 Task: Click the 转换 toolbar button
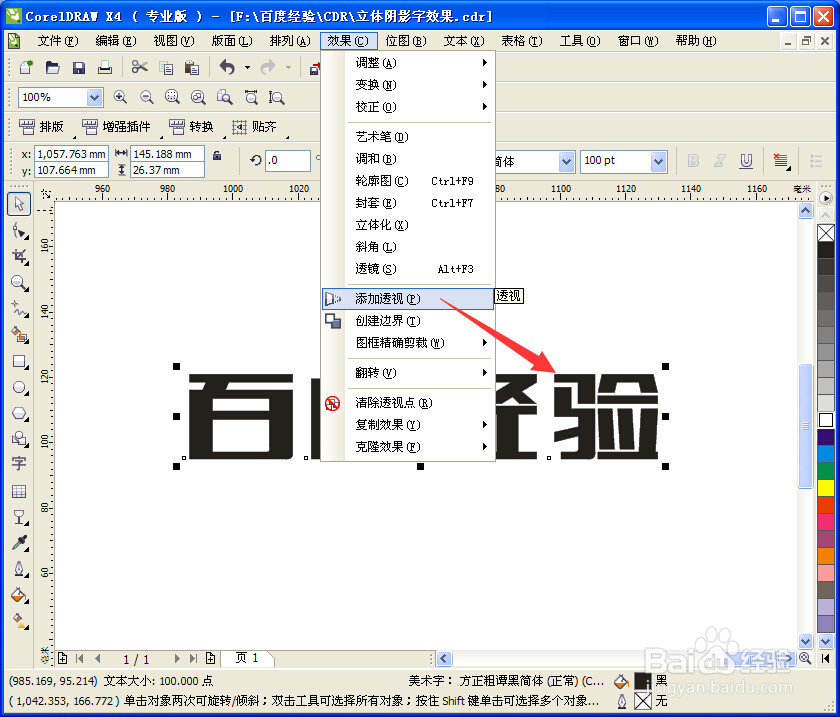(x=192, y=127)
